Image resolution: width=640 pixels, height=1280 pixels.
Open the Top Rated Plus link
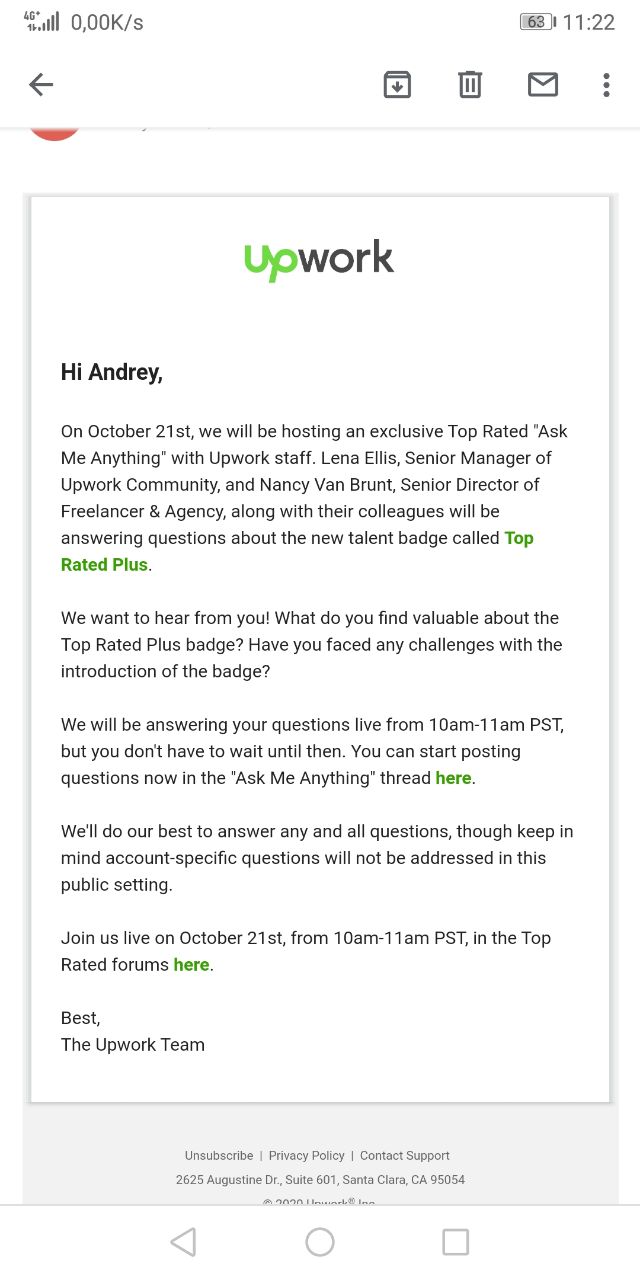pos(297,551)
